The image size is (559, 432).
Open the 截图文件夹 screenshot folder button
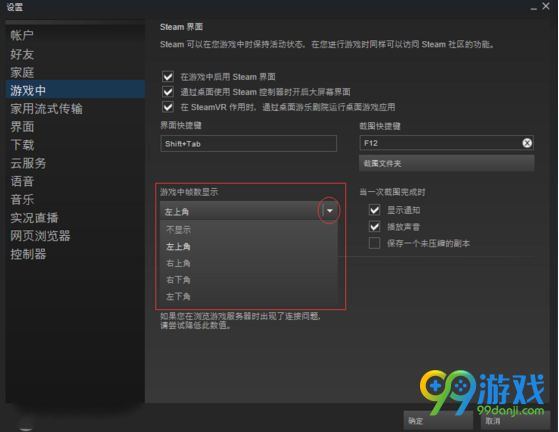447,163
